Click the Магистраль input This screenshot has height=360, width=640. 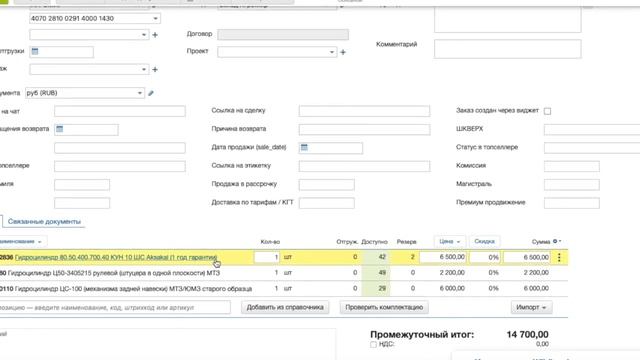[571, 184]
